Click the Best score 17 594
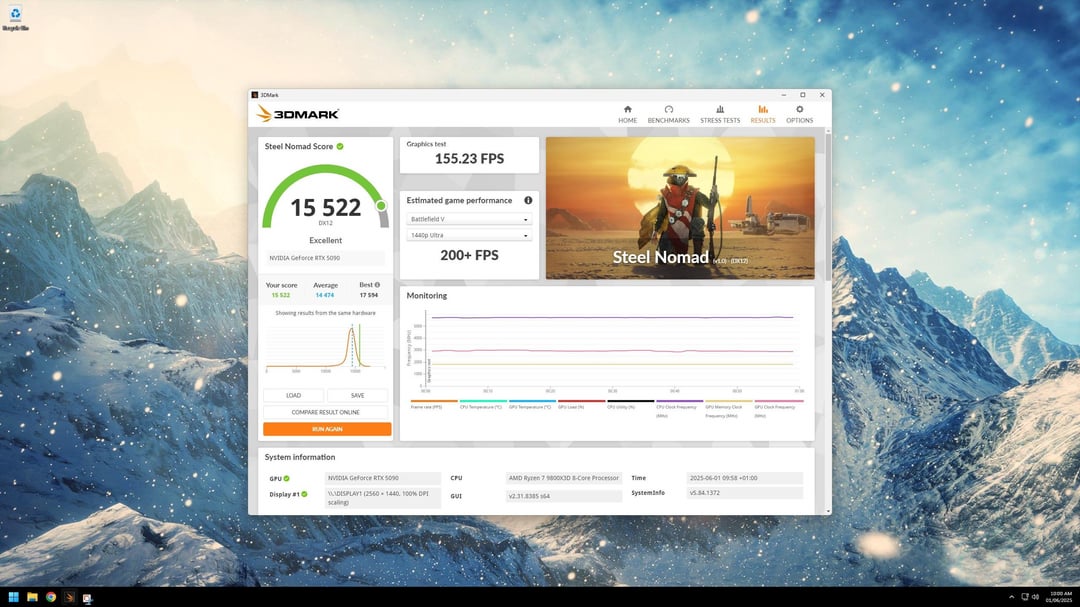The image size is (1080, 607). [x=368, y=295]
